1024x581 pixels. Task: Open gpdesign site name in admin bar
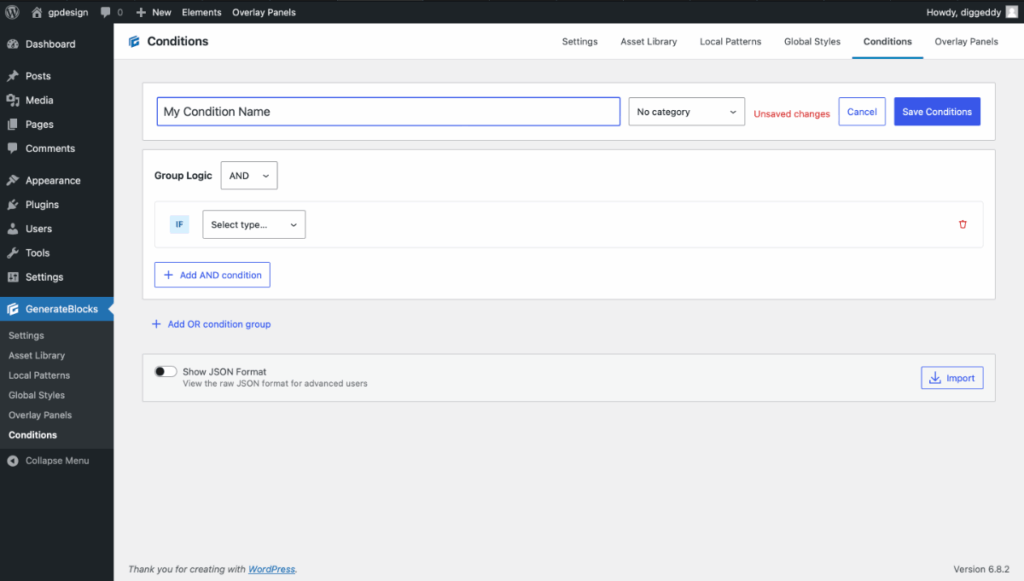click(68, 12)
